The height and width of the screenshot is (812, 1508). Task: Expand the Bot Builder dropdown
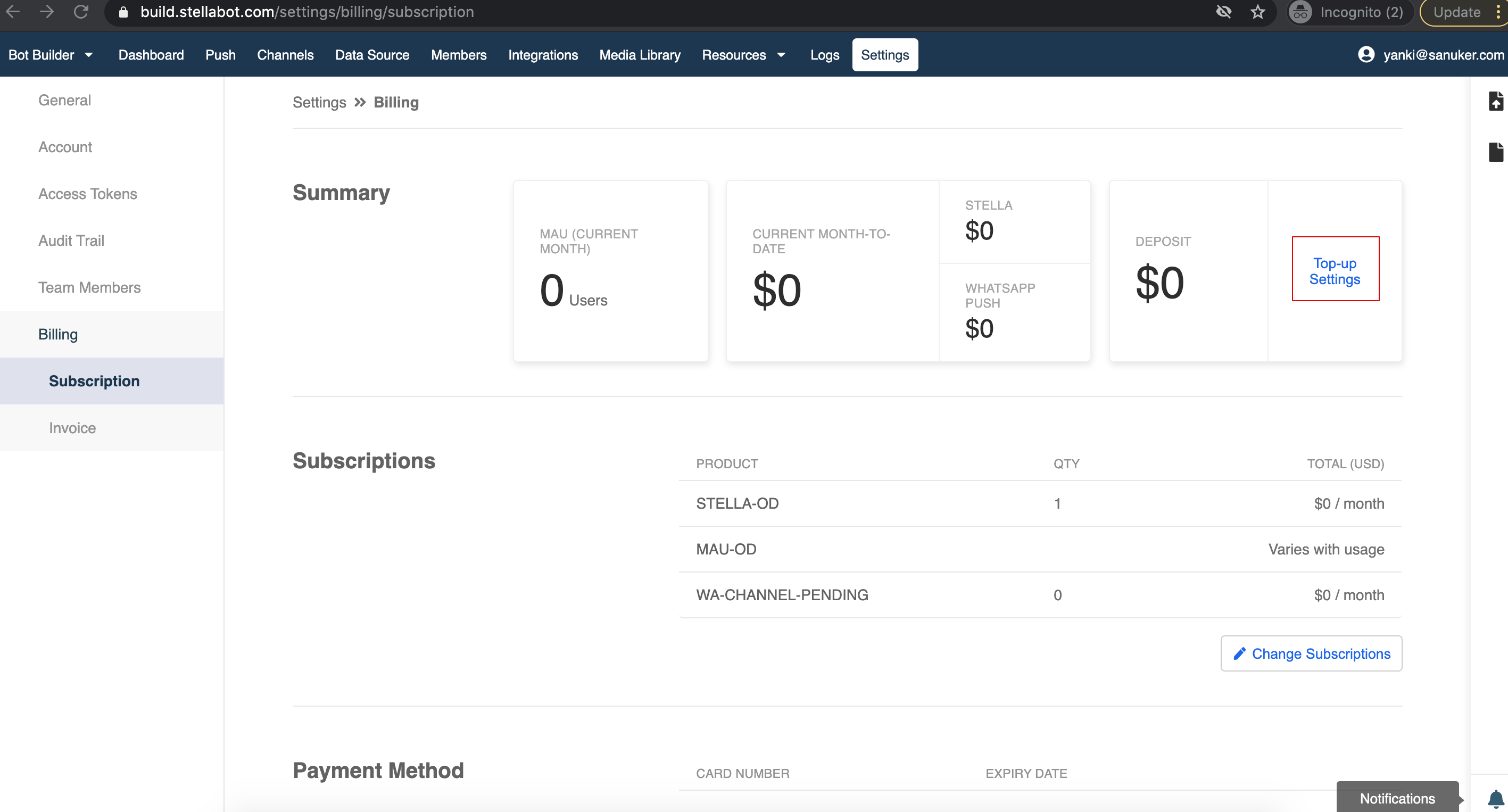tap(51, 54)
